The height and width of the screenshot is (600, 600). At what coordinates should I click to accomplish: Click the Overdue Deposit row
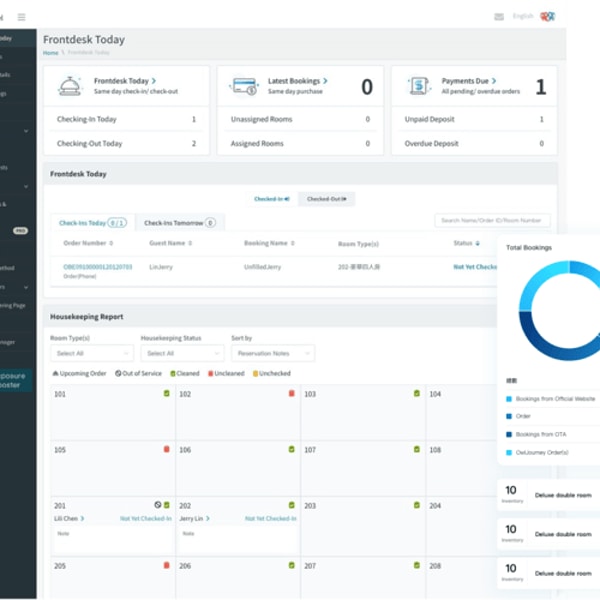[474, 143]
